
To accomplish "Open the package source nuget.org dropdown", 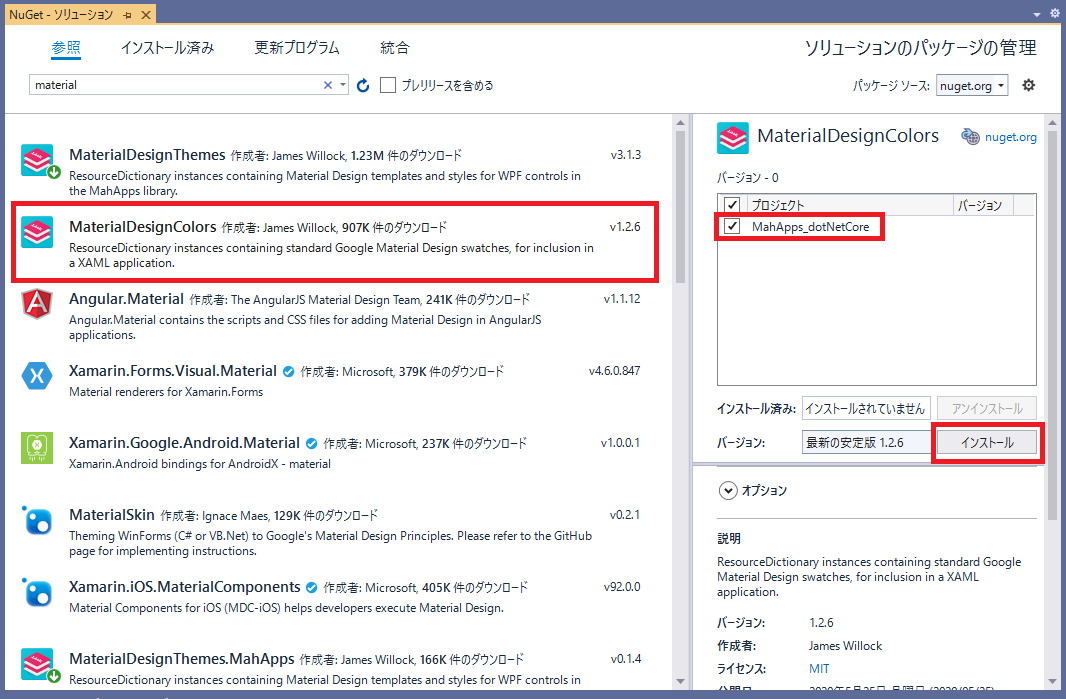I will [972, 86].
